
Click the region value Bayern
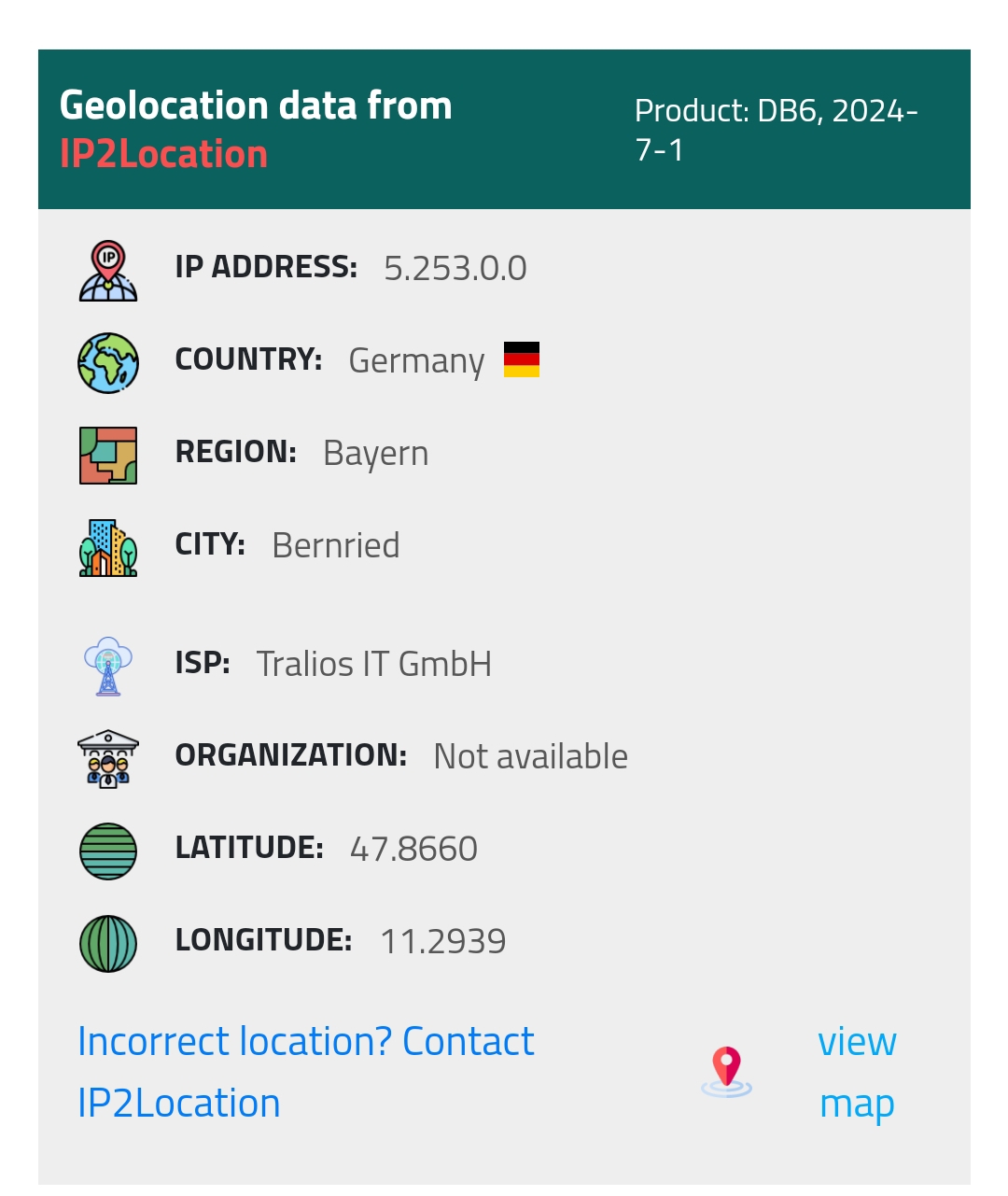click(x=375, y=453)
